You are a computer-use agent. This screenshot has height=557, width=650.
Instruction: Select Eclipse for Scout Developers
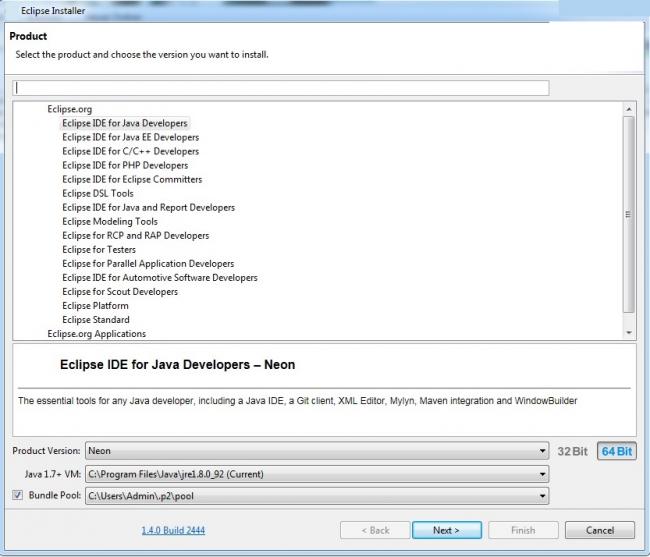point(120,292)
